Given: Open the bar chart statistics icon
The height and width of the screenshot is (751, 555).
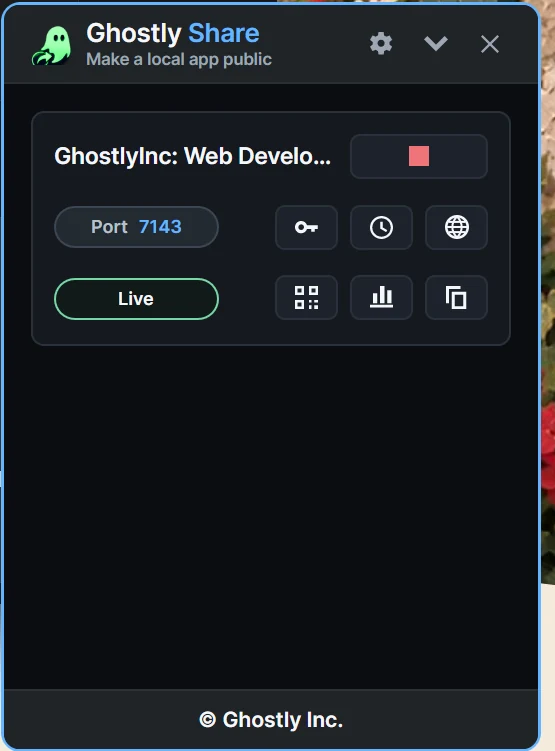Looking at the screenshot, I should coord(381,297).
